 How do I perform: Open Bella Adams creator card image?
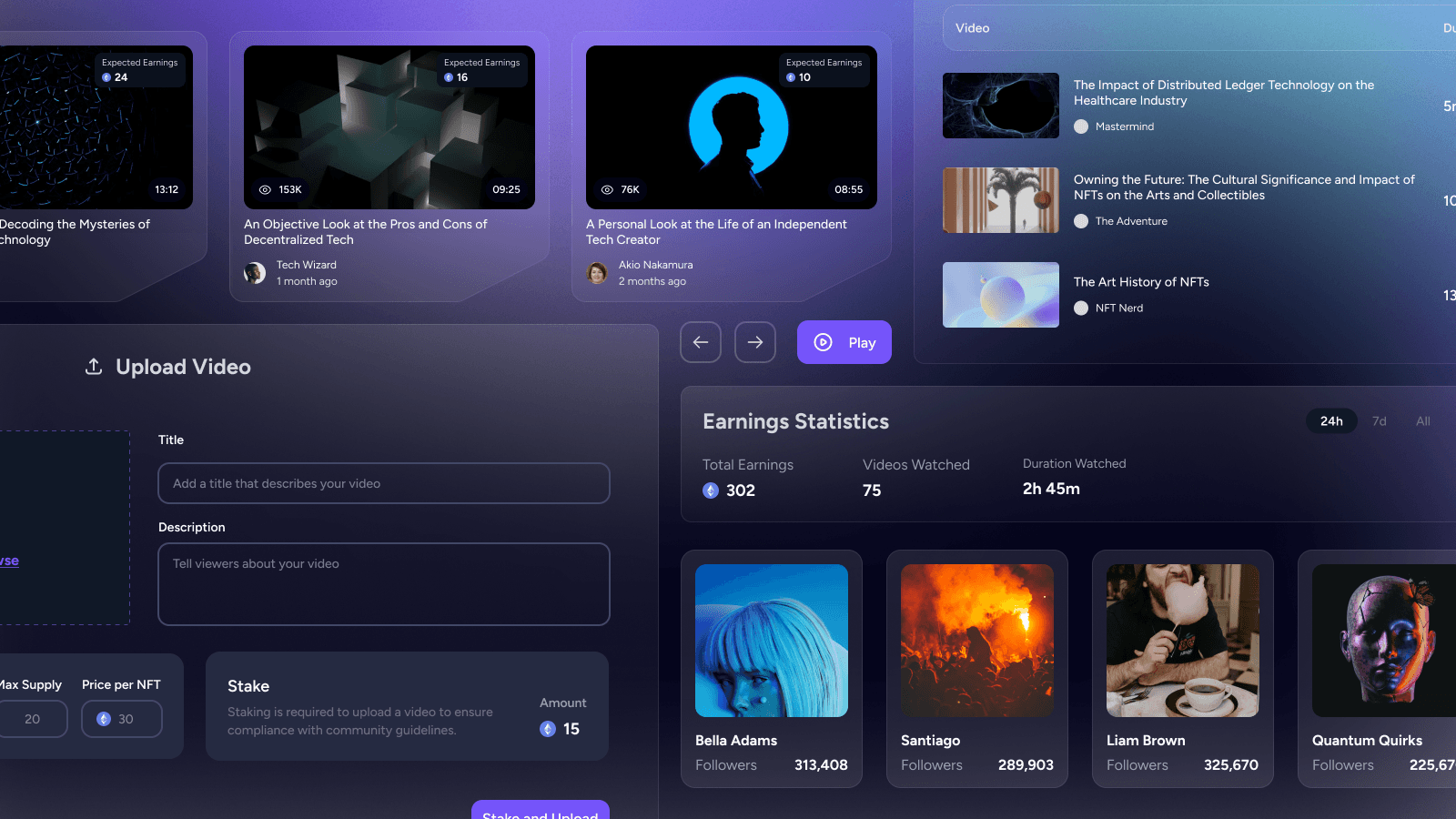pos(772,641)
